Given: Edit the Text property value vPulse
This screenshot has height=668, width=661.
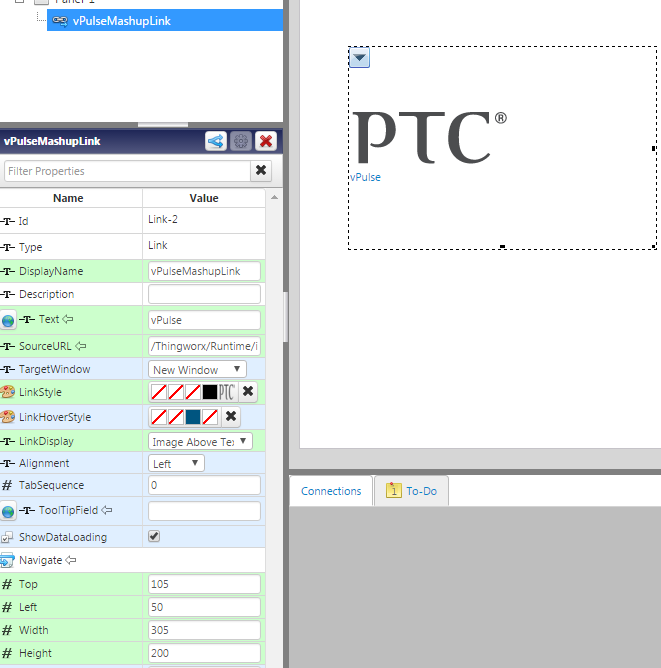Looking at the screenshot, I should click(x=204, y=320).
